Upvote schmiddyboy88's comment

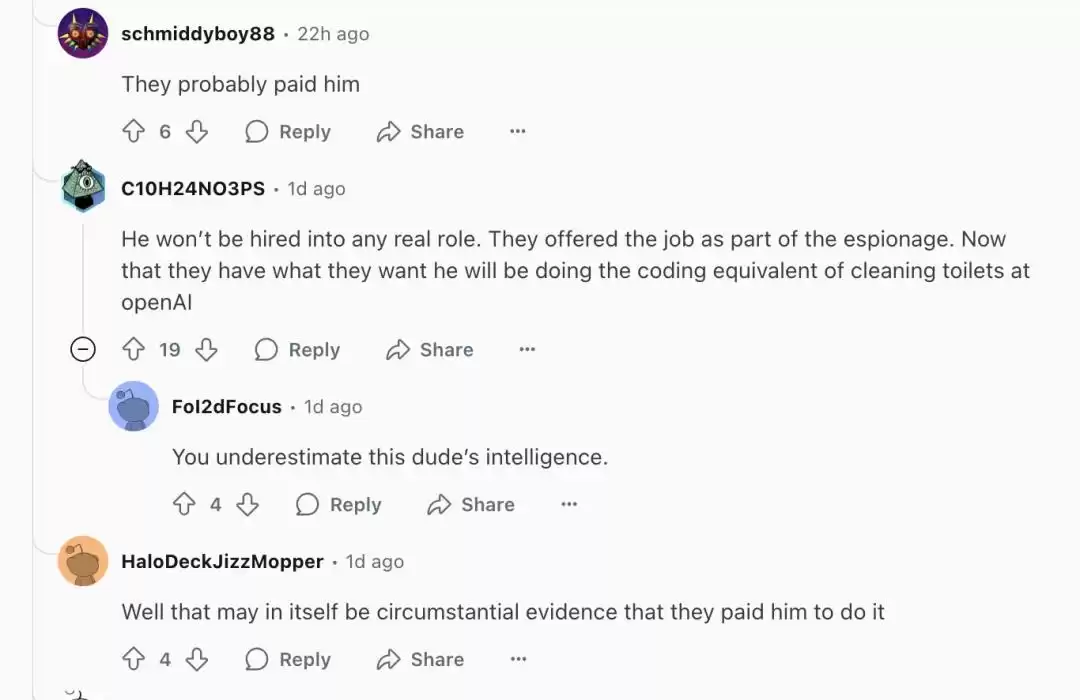pos(134,132)
